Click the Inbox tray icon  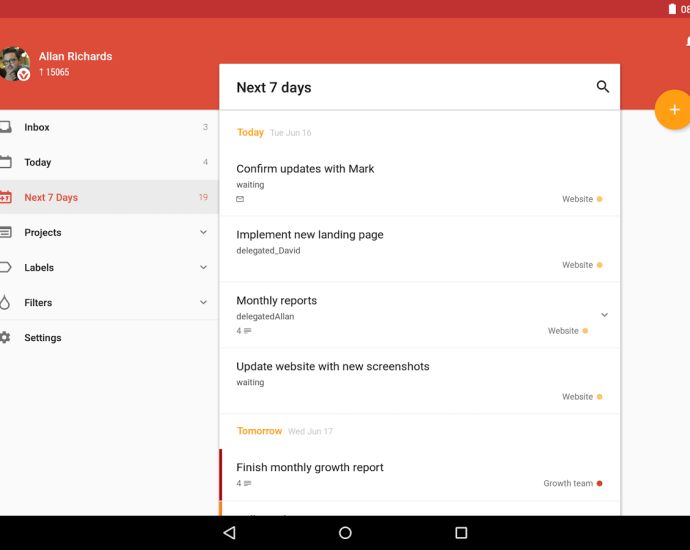[x=5, y=127]
